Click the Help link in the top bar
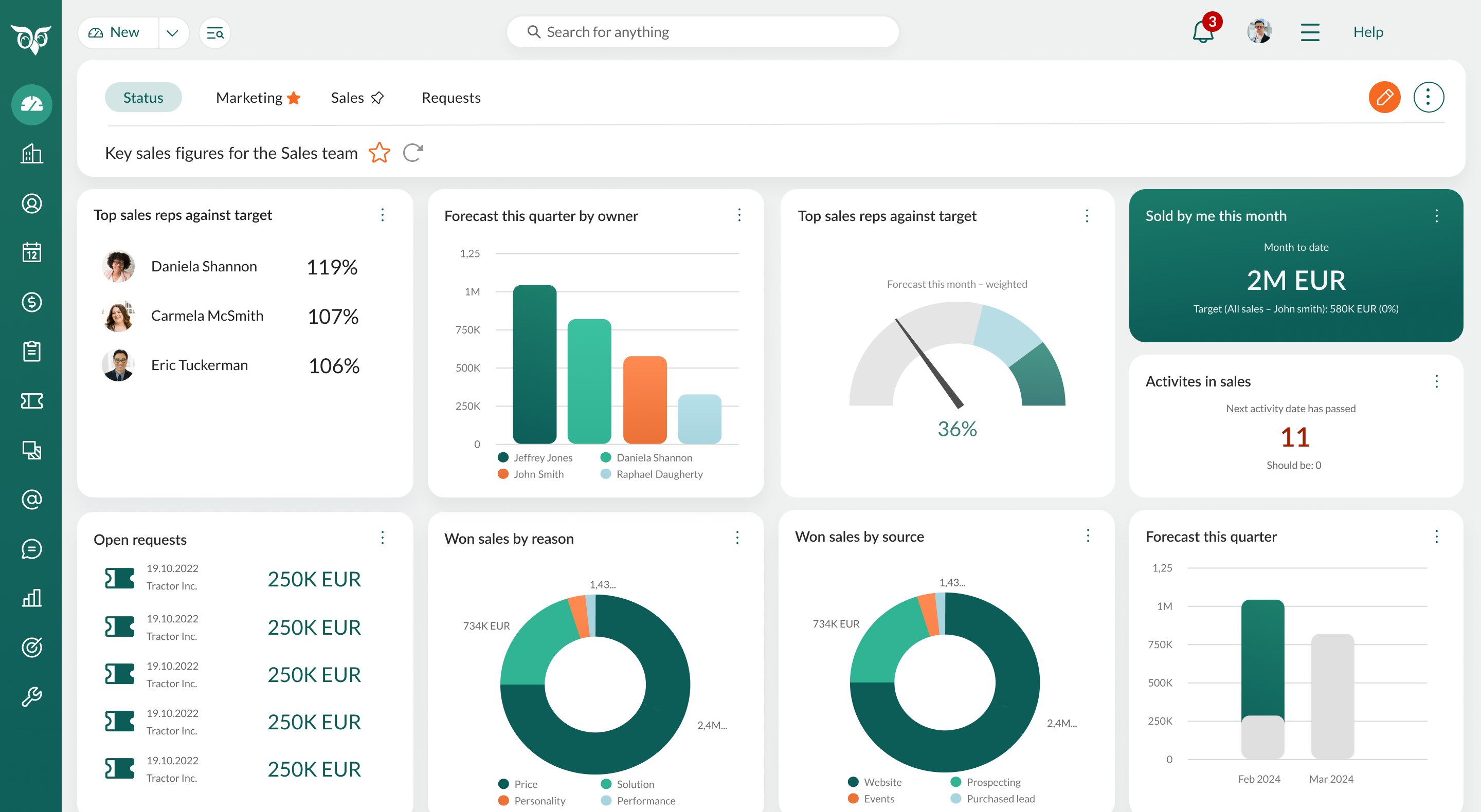 1368,32
